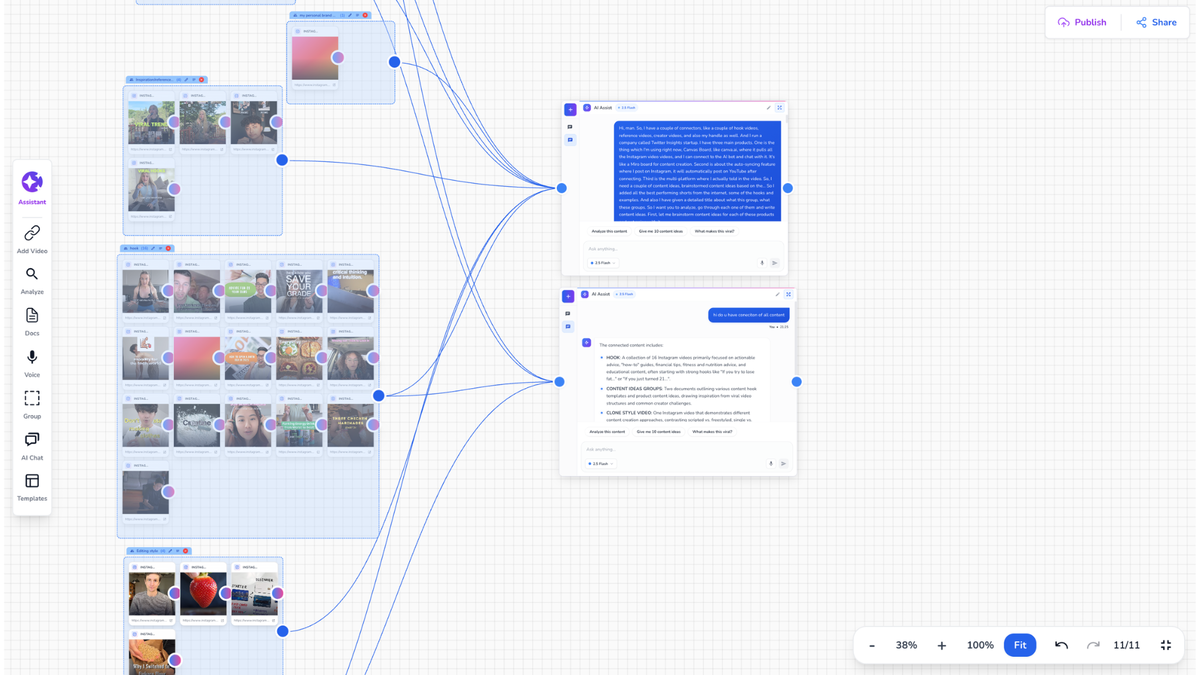
Task: Click the Add Video sidebar tool
Action: pos(32,239)
